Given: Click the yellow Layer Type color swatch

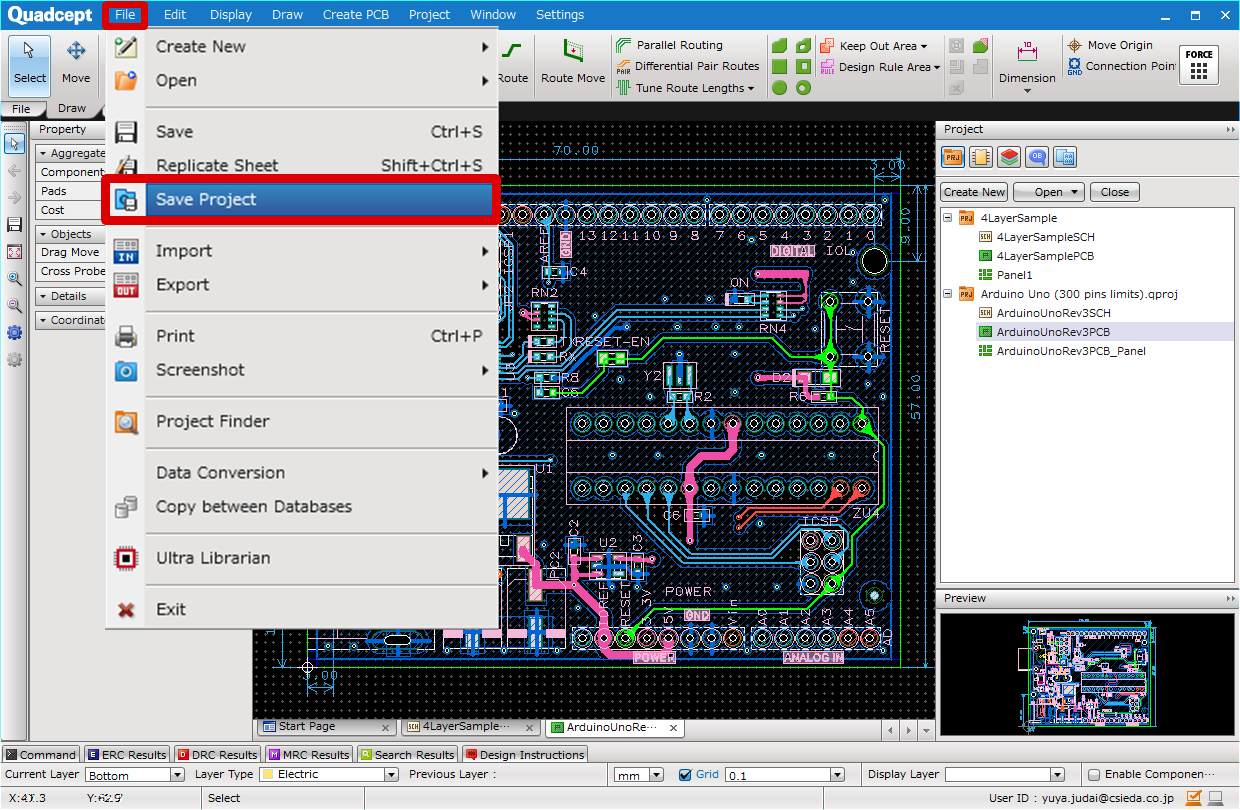Looking at the screenshot, I should point(268,775).
